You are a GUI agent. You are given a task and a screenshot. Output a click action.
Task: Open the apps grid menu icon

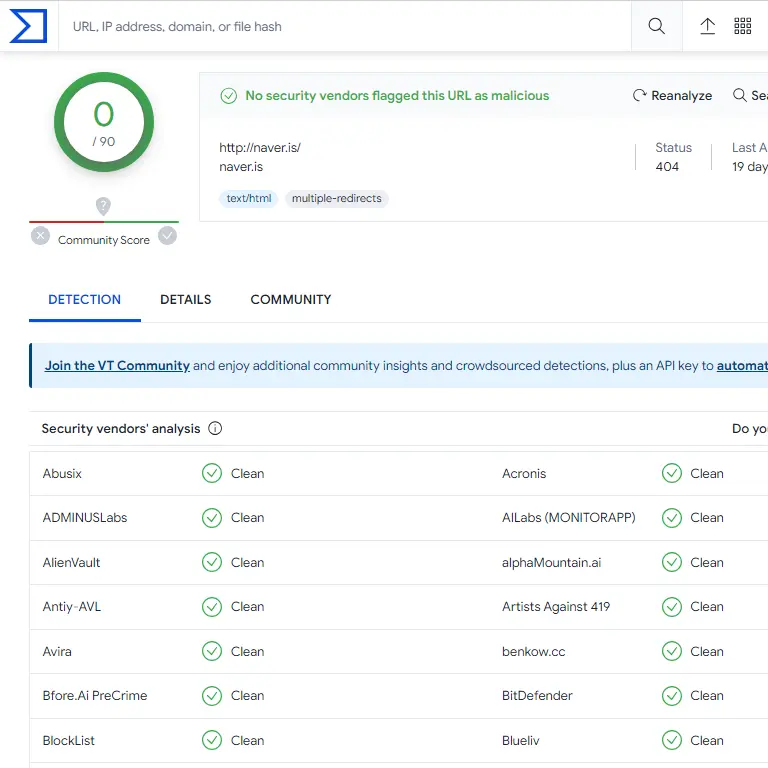coord(743,26)
